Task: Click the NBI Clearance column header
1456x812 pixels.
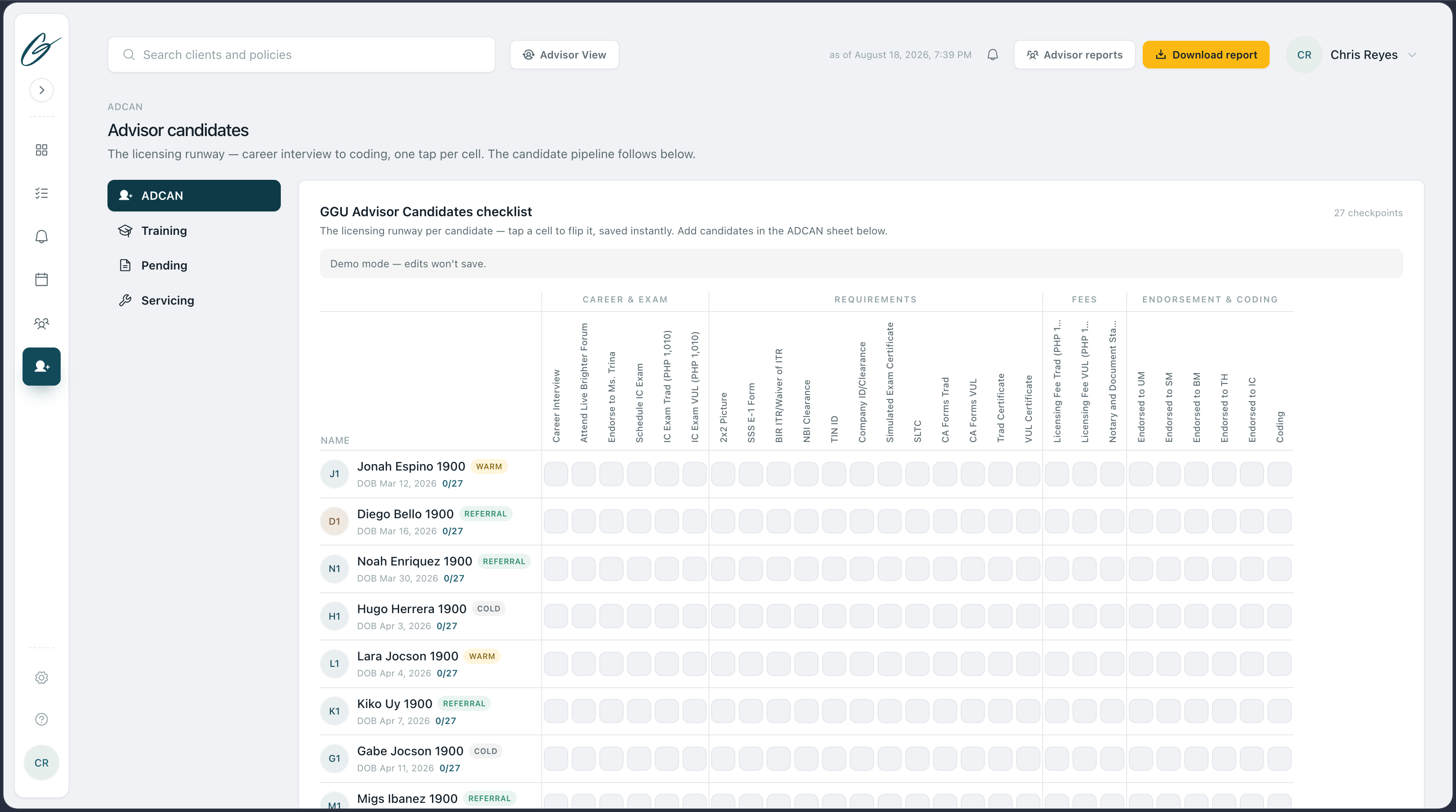Action: (x=806, y=411)
